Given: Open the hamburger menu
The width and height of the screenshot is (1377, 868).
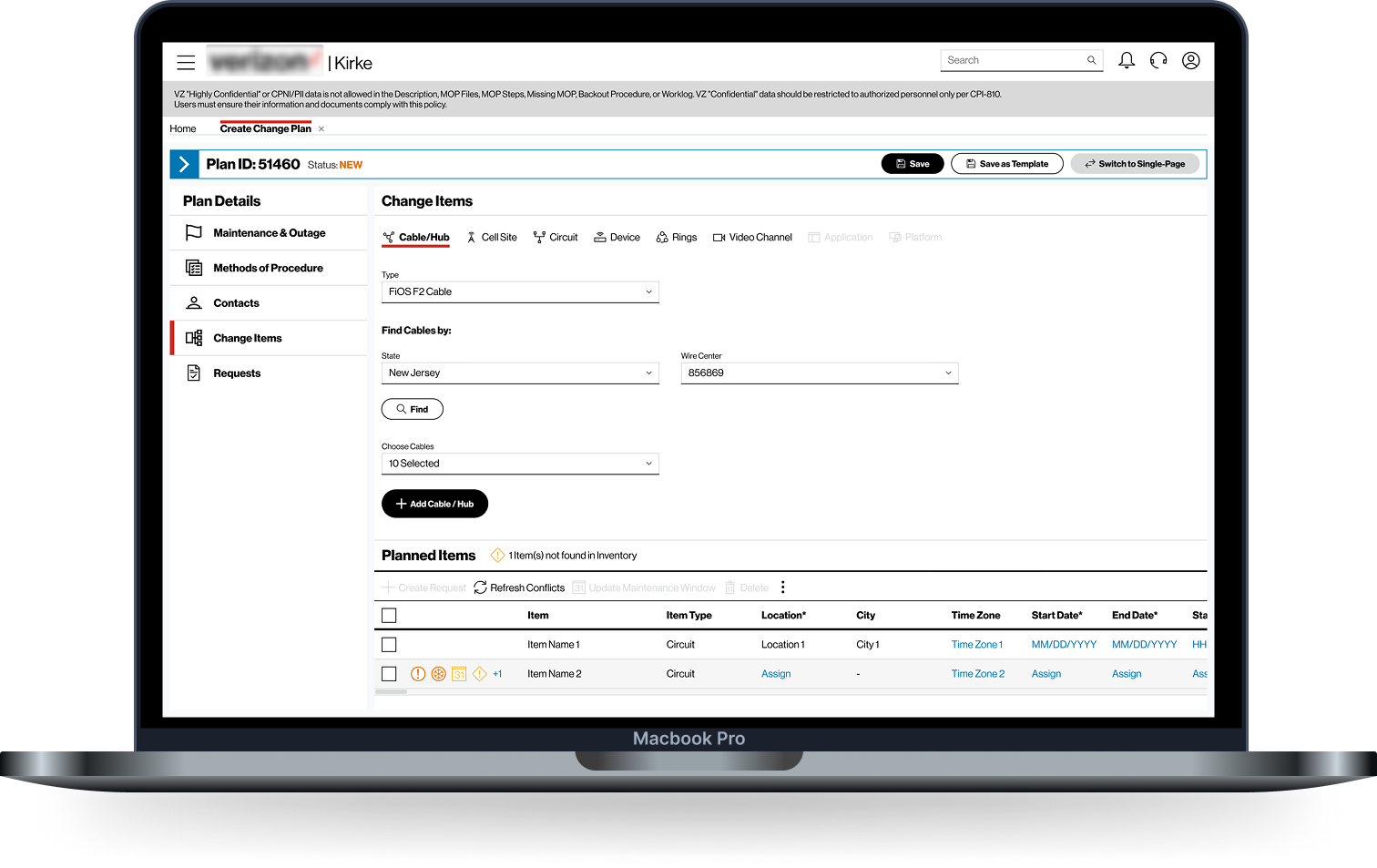Looking at the screenshot, I should pyautogui.click(x=186, y=63).
